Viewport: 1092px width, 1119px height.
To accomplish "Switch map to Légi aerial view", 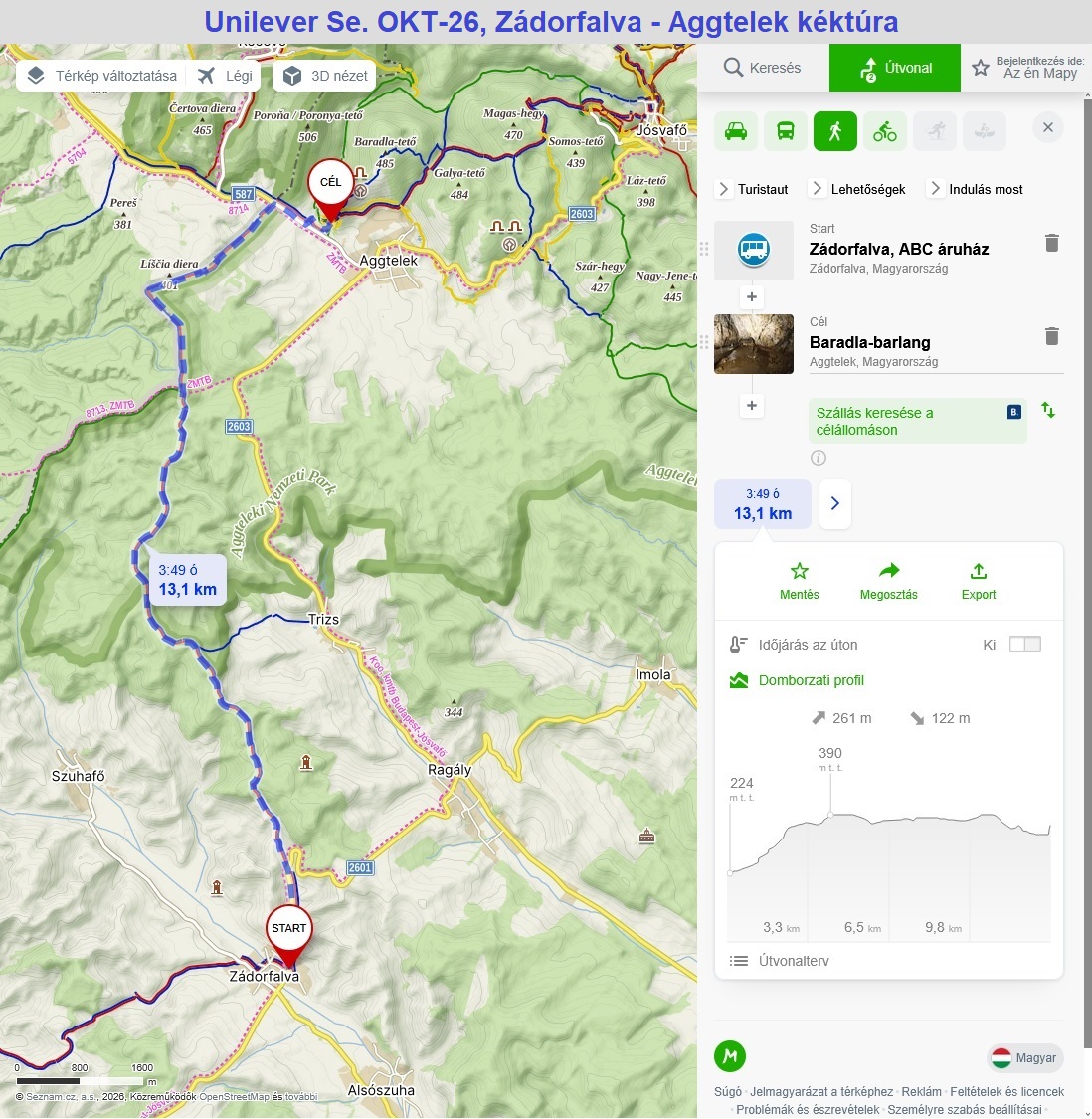I will point(226,76).
